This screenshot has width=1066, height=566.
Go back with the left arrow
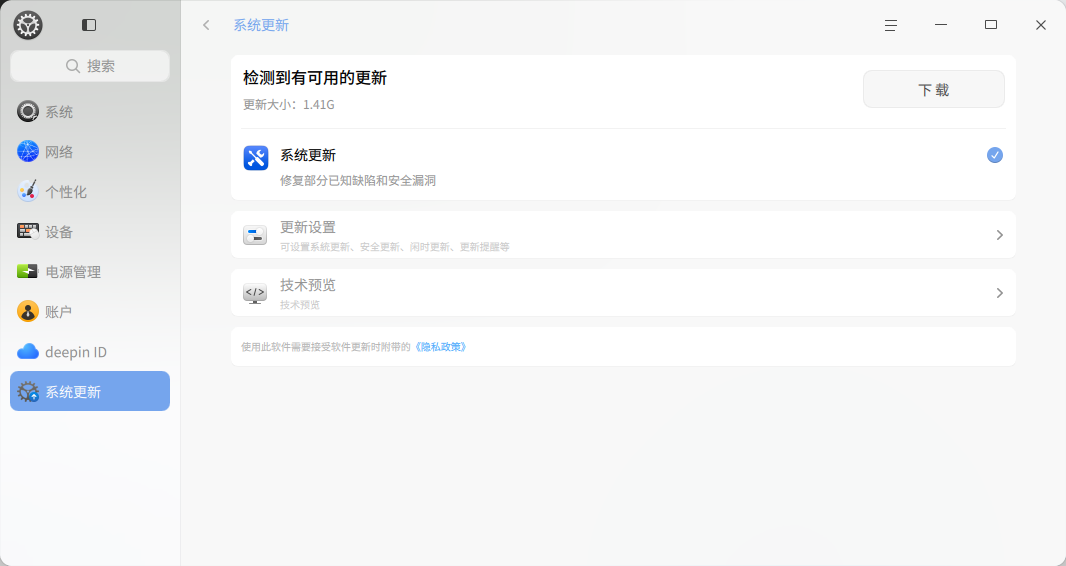pyautogui.click(x=206, y=25)
